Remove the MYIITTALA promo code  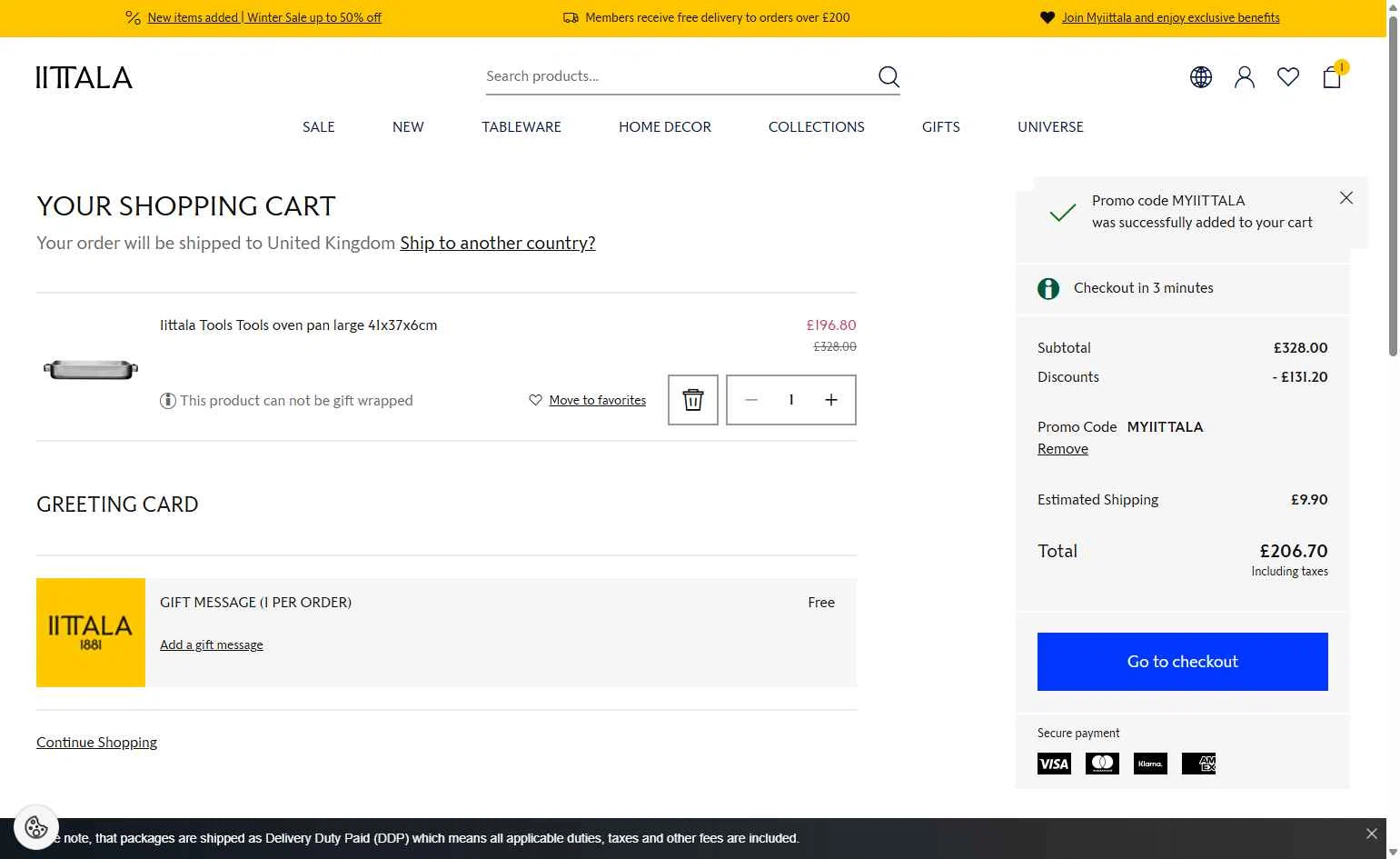point(1063,449)
